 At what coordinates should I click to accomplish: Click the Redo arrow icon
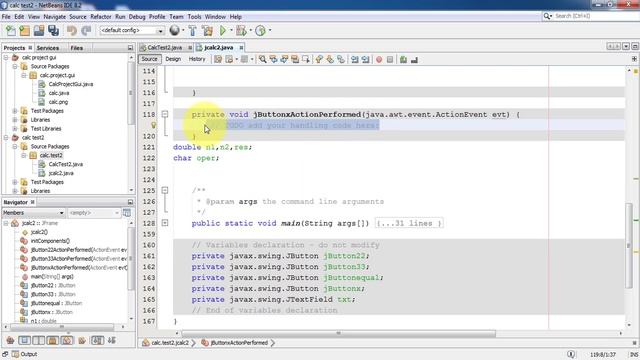coord(86,31)
